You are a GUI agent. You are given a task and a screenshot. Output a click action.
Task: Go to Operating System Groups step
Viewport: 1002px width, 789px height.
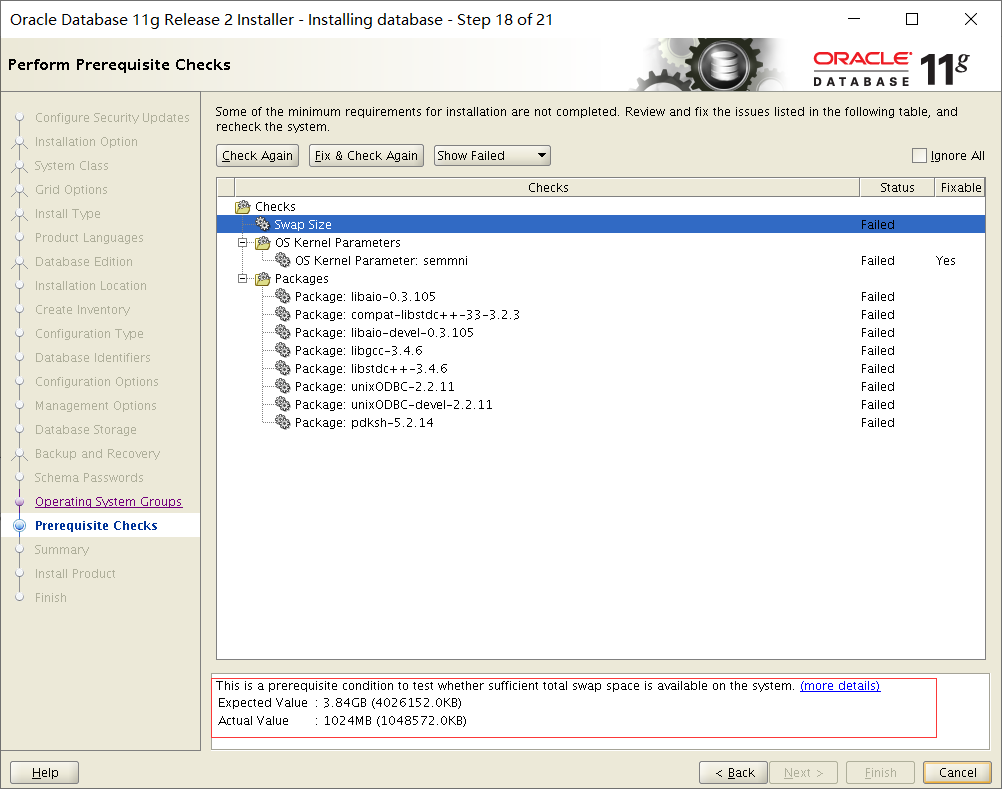click(108, 502)
